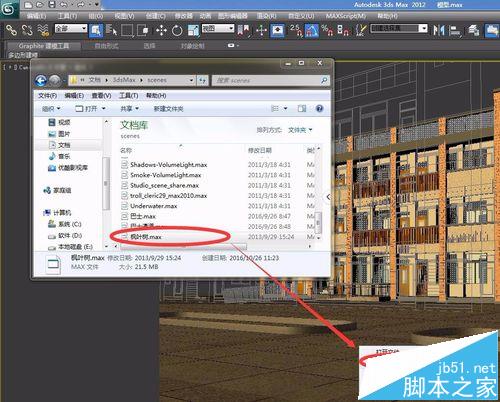Click 打开 button in Explorer toolbar

point(87,109)
